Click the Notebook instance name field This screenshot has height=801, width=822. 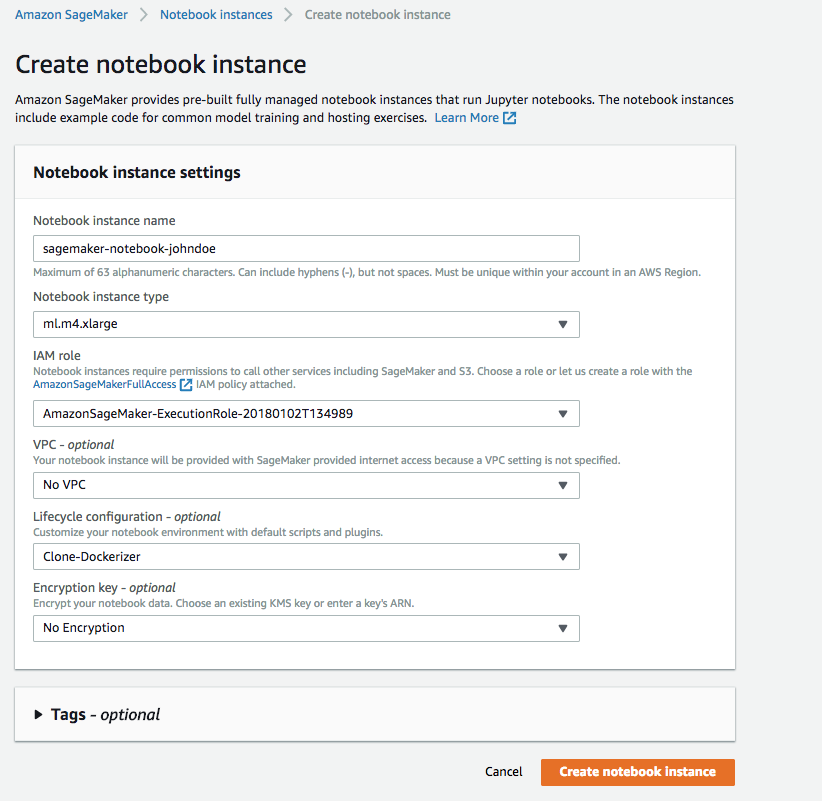coord(306,248)
